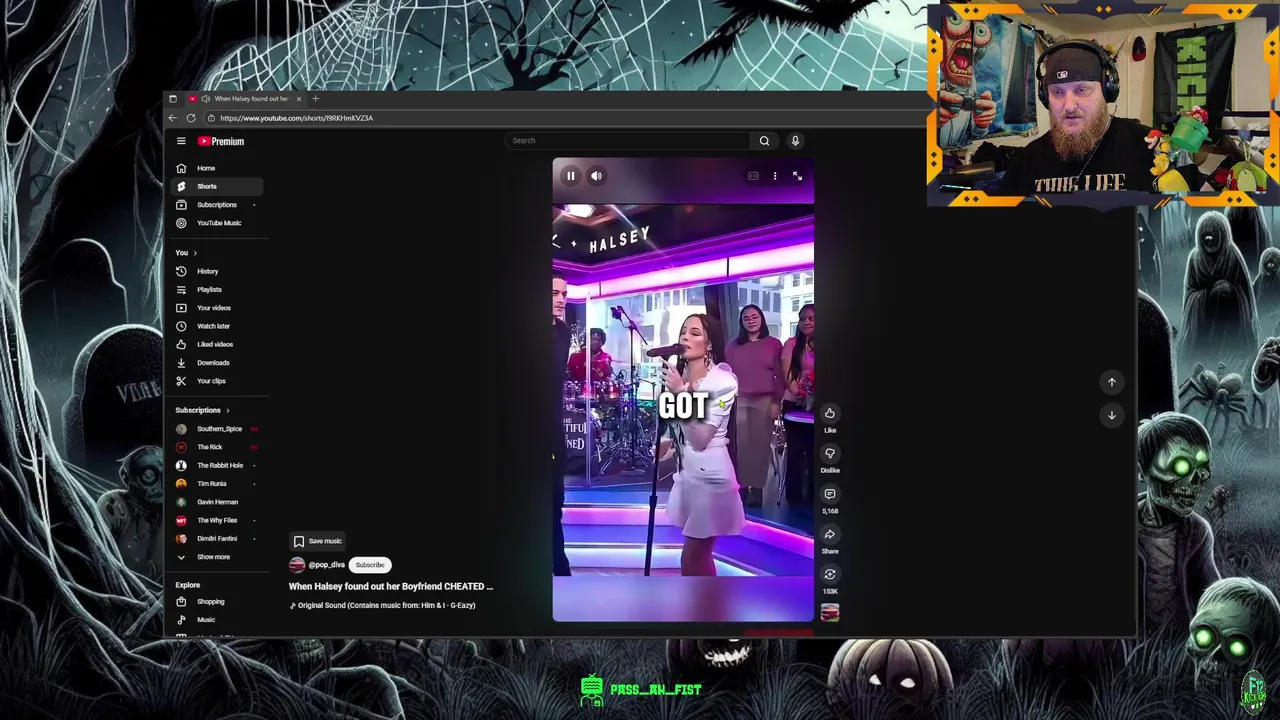Toggle captions on the Short
The image size is (1280, 720).
753,176
